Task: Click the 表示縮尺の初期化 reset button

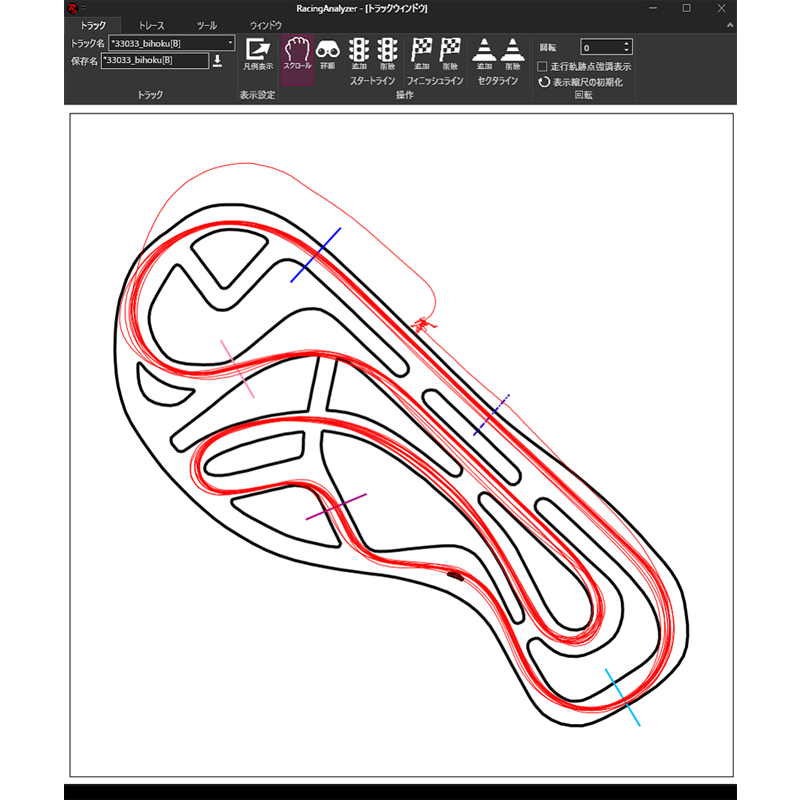Action: coord(581,82)
